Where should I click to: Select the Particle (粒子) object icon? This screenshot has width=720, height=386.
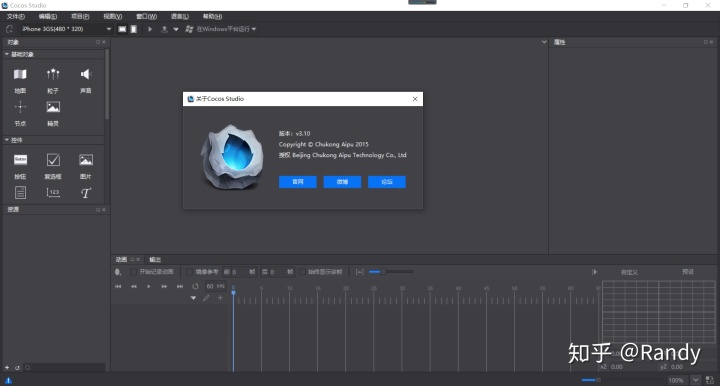click(53, 74)
